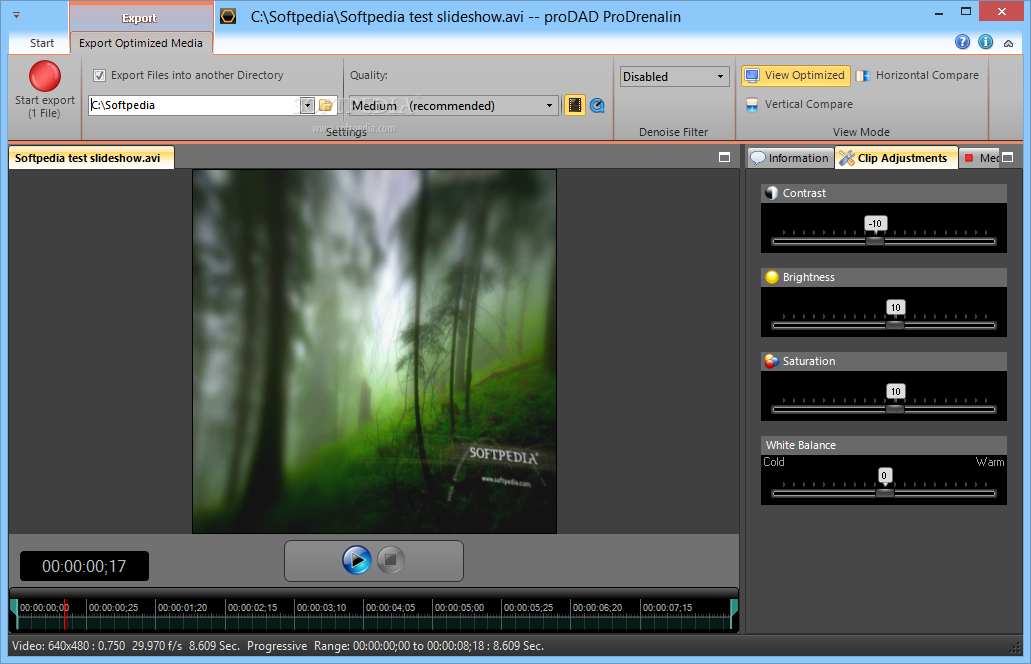
Task: Click the White Balance slider handle at 0
Action: [884, 493]
